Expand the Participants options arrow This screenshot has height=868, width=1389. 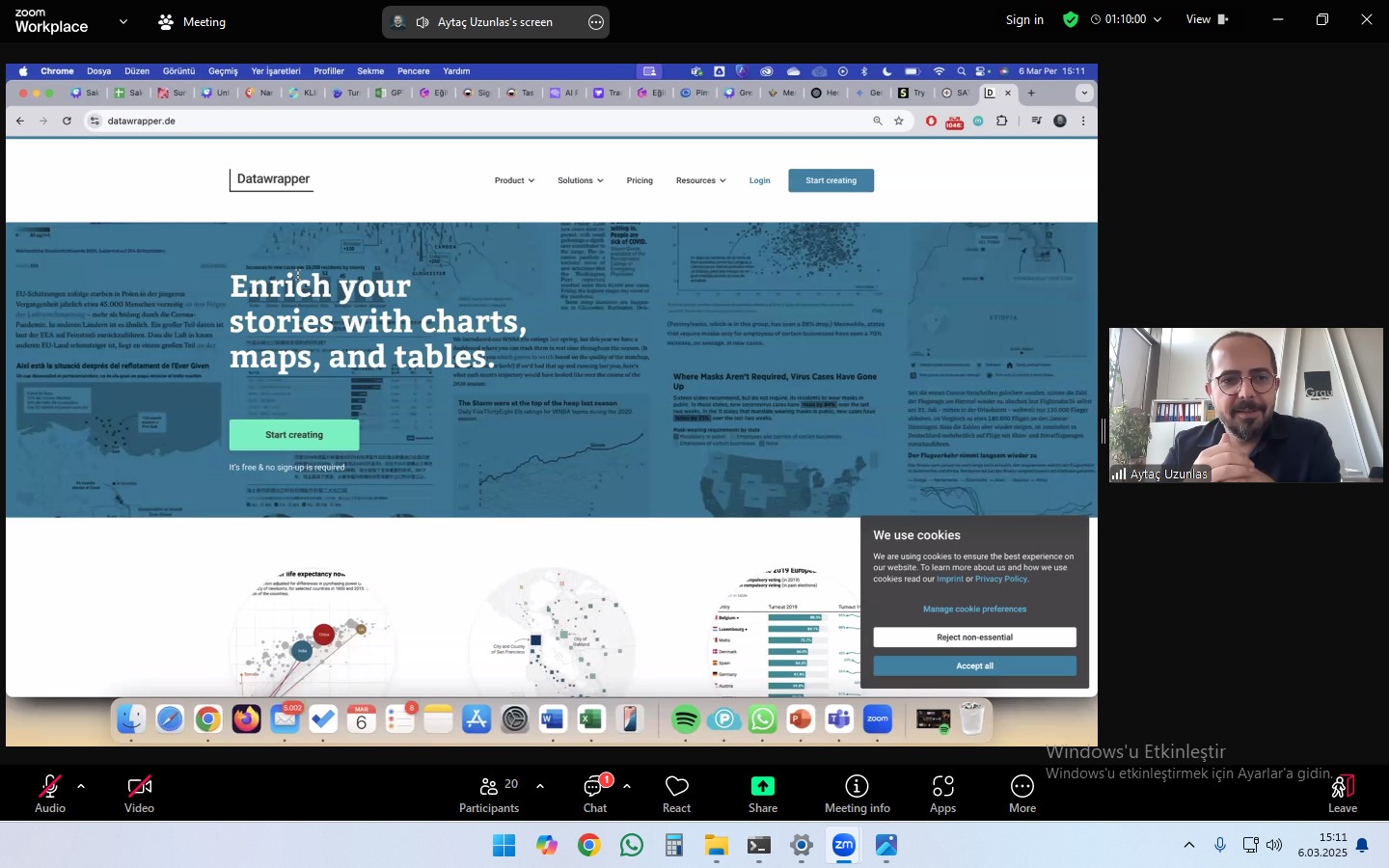pos(540,786)
